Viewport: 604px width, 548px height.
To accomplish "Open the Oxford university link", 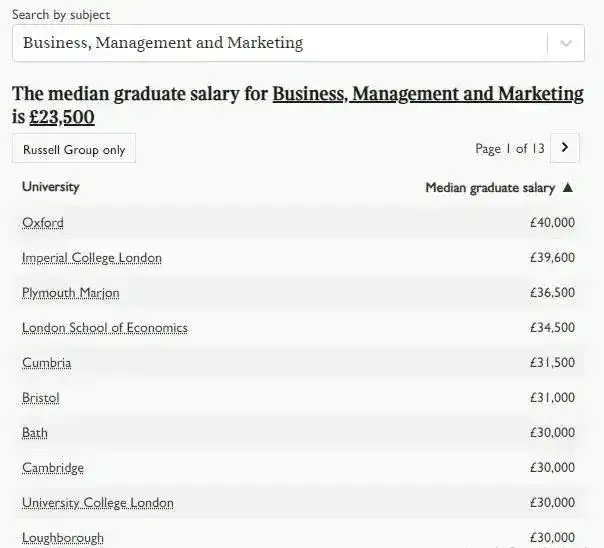I will point(43,223).
